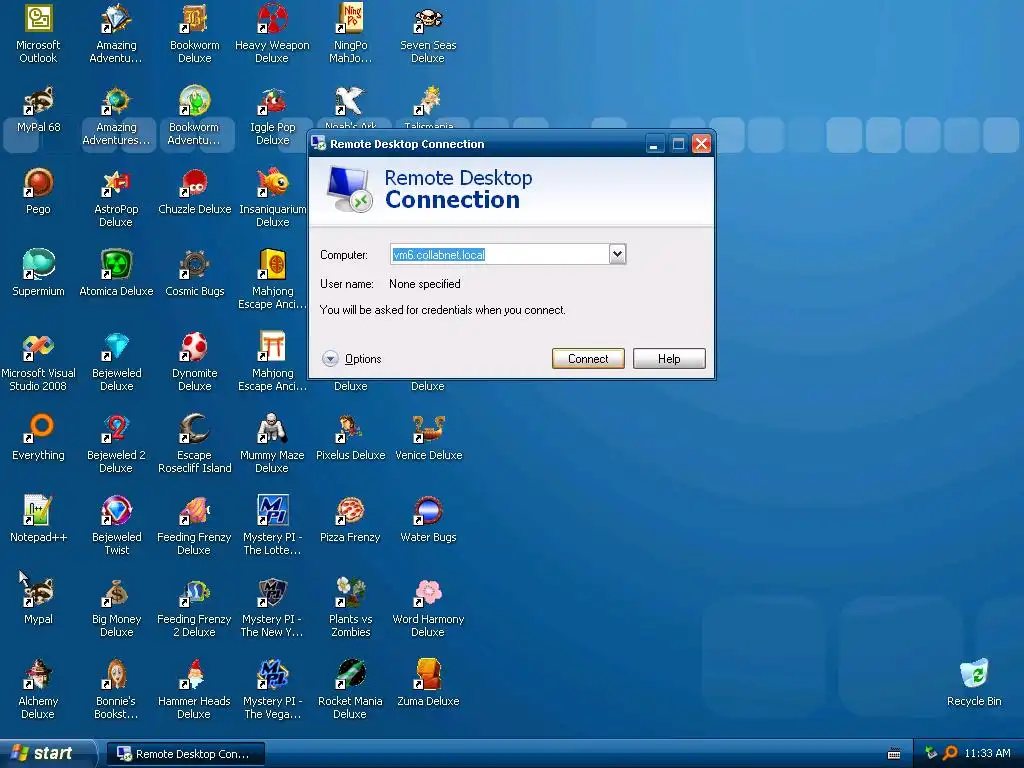
Task: Select the Insaniquarium Deluxe fish icon
Action: click(272, 183)
